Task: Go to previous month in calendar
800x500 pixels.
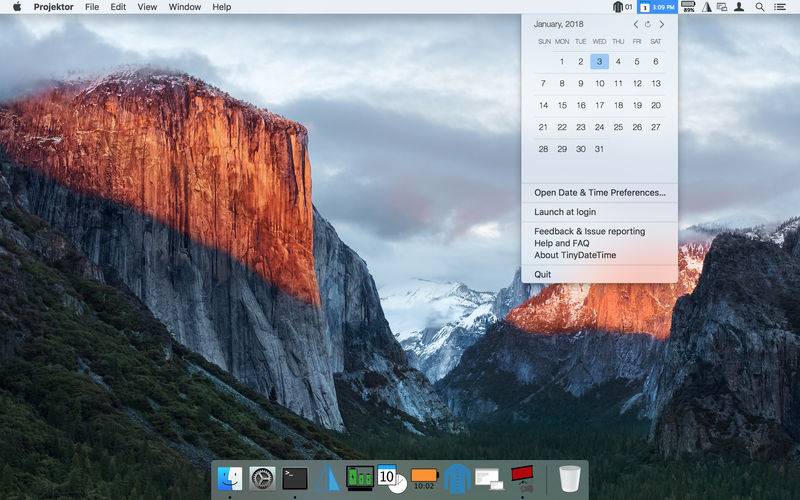Action: click(635, 24)
